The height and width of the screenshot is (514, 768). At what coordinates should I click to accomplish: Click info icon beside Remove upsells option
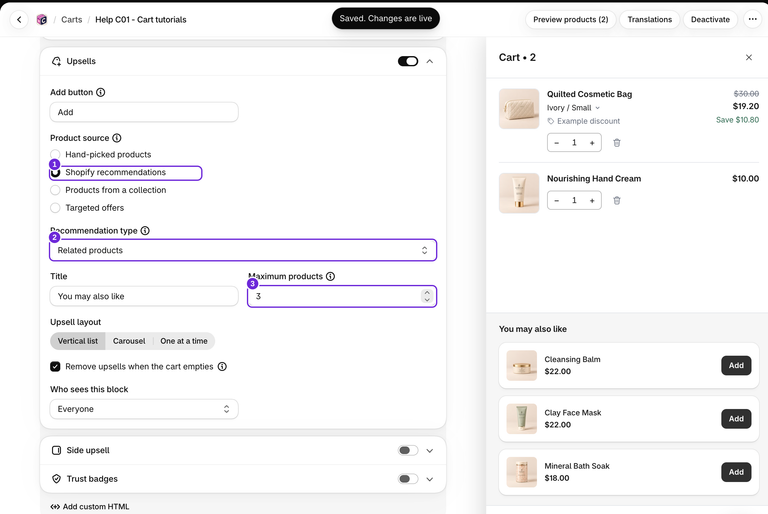pyautogui.click(x=222, y=367)
